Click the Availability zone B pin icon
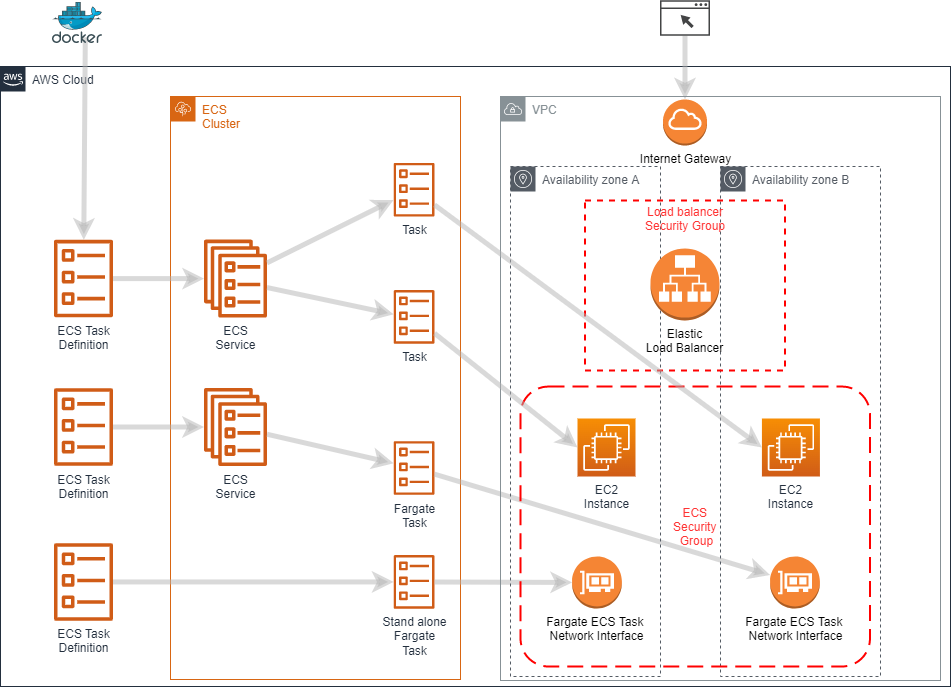Image resolution: width=951 pixels, height=688 pixels. point(733,179)
